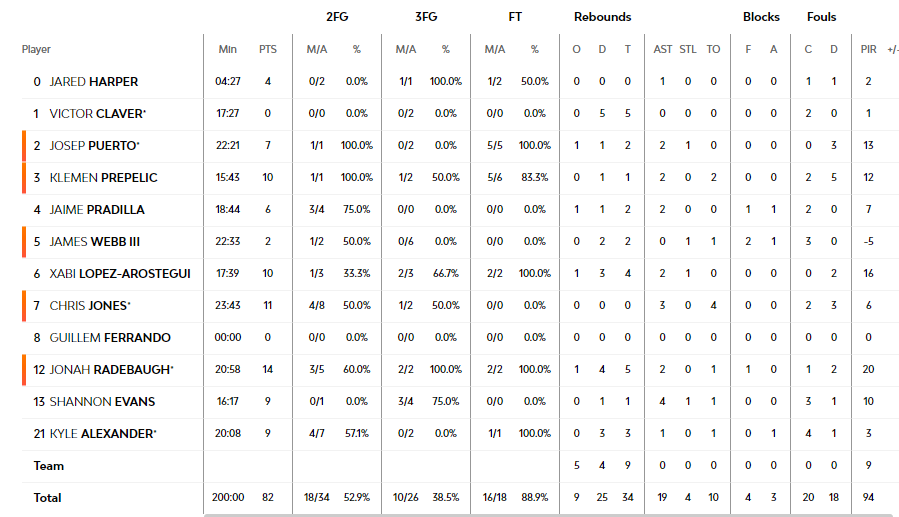This screenshot has height=517, width=899.
Task: Open Jared Harper's player profile link
Action: pyautogui.click(x=93, y=82)
